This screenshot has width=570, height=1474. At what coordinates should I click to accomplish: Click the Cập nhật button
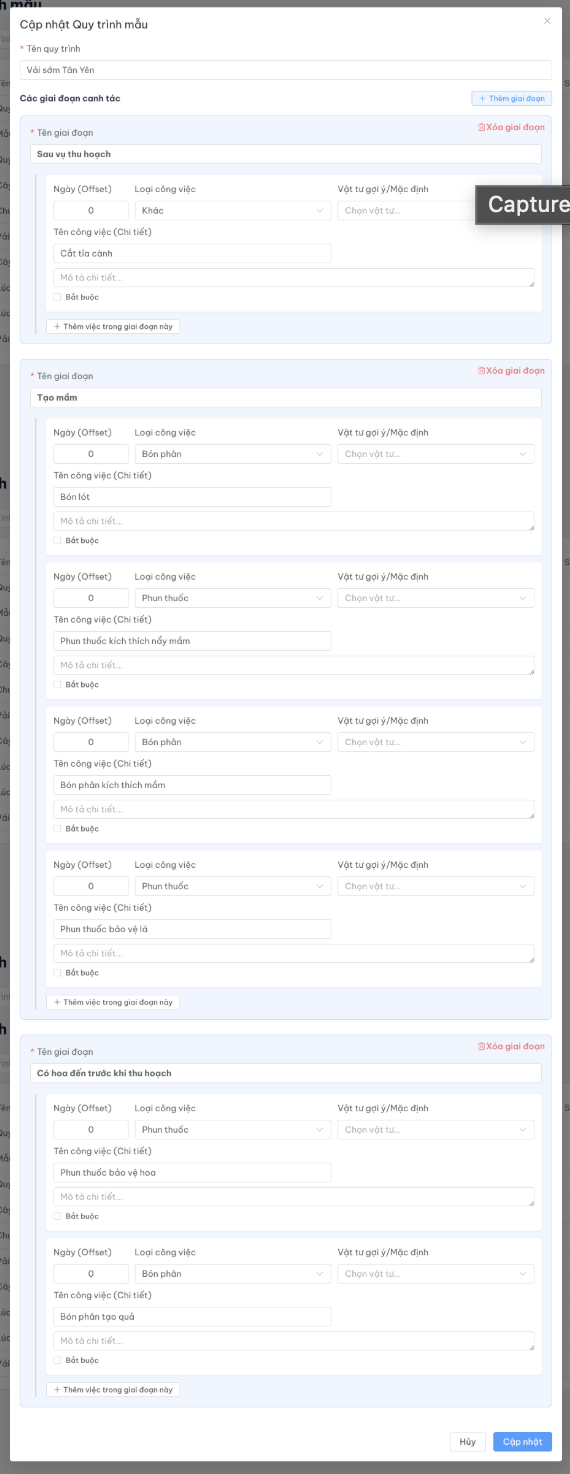point(522,1442)
